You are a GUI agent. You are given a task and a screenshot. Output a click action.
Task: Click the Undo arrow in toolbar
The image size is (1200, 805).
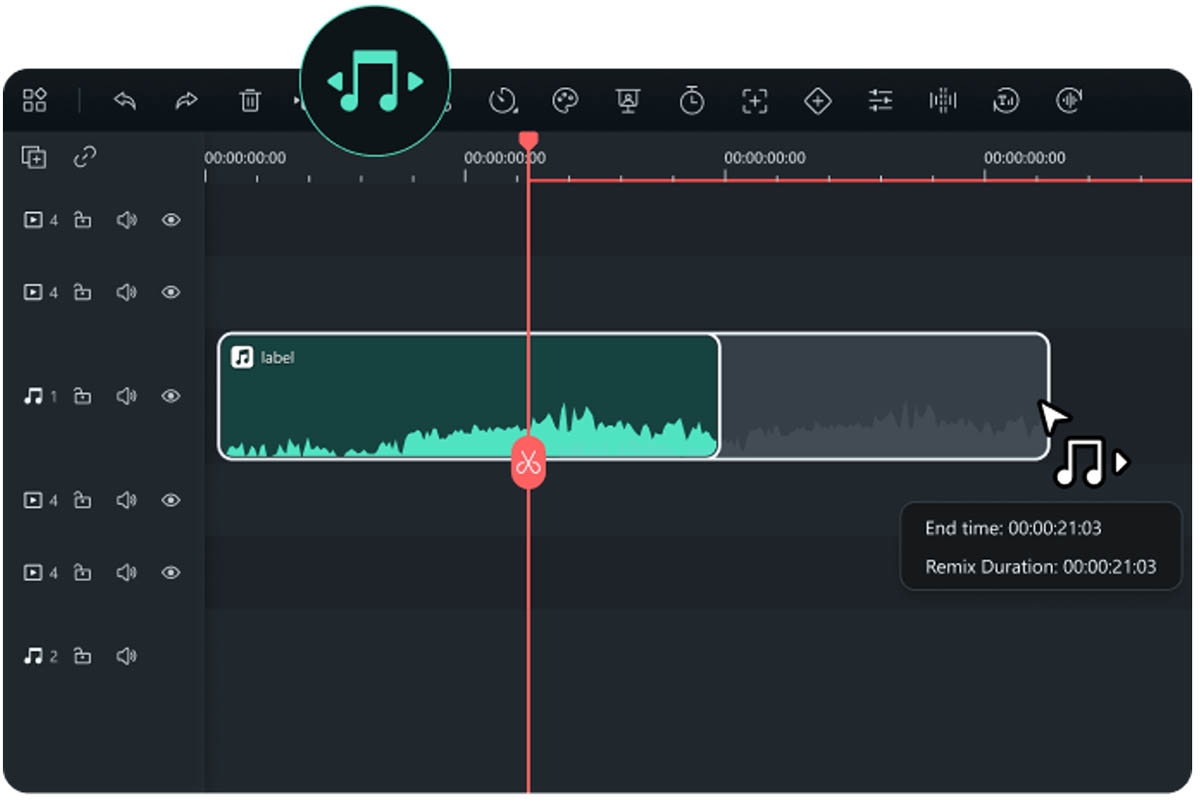[124, 100]
